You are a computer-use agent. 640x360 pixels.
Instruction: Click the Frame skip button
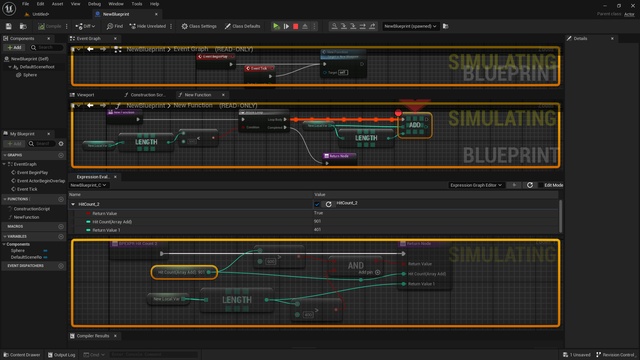tap(286, 26)
